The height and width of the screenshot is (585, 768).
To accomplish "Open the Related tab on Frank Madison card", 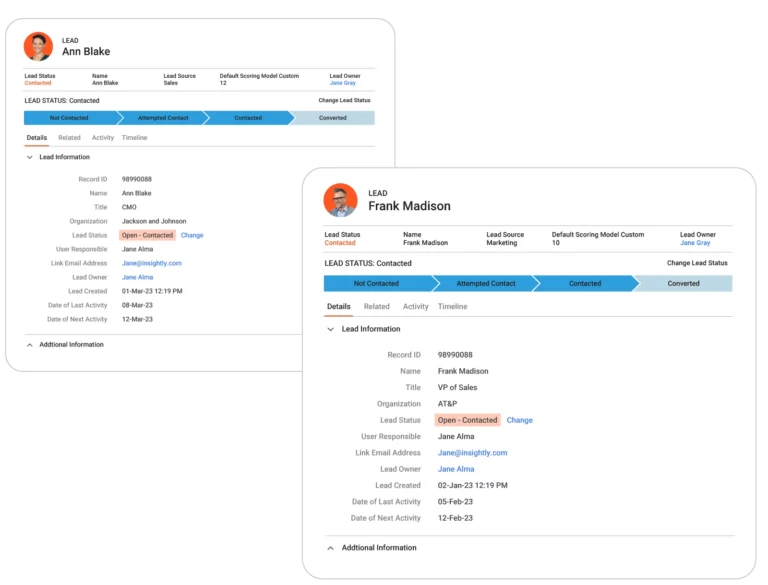I will click(377, 307).
